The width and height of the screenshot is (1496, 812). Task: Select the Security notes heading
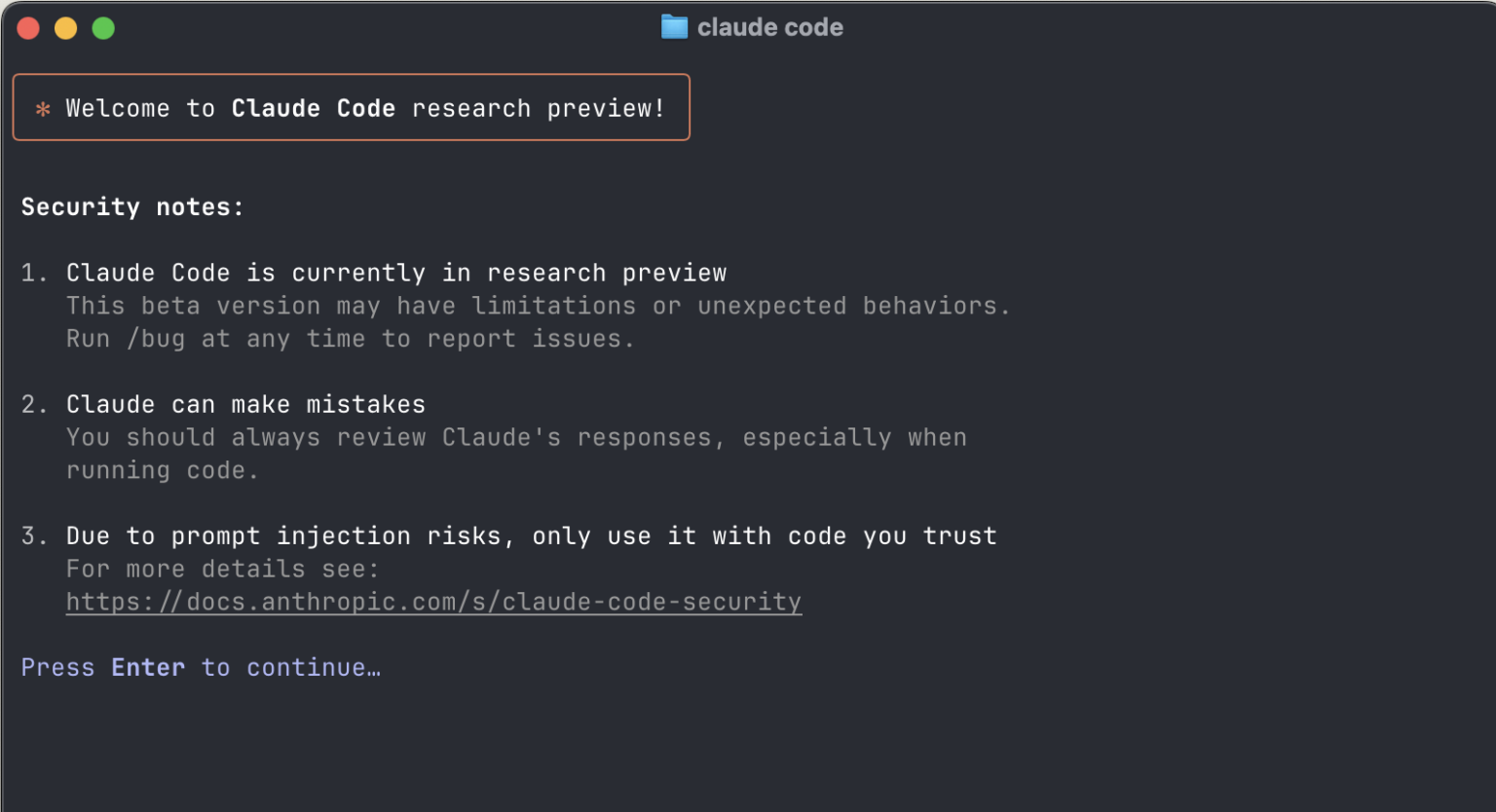131,206
